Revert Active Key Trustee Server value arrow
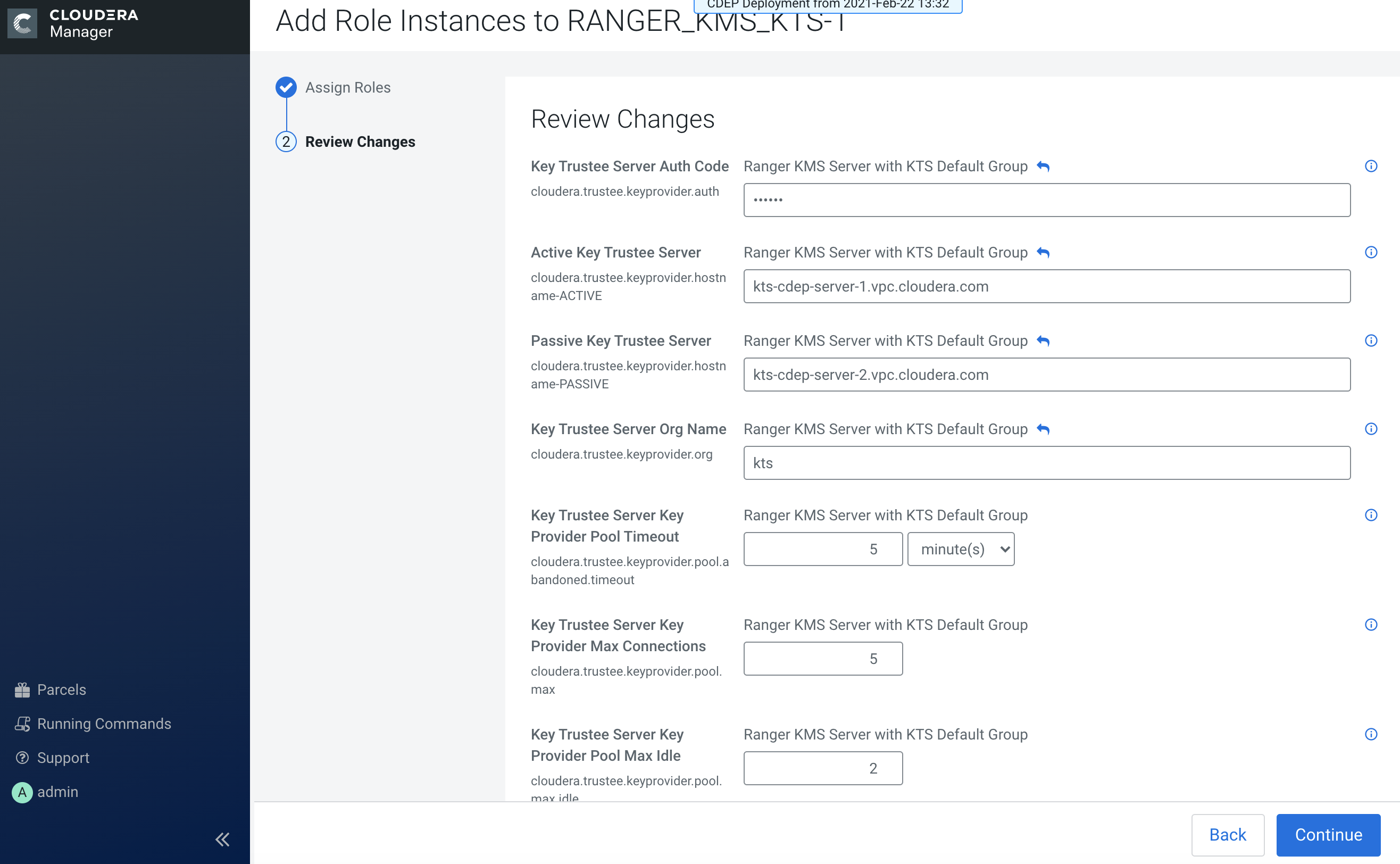Viewport: 1400px width, 864px height. (x=1043, y=253)
